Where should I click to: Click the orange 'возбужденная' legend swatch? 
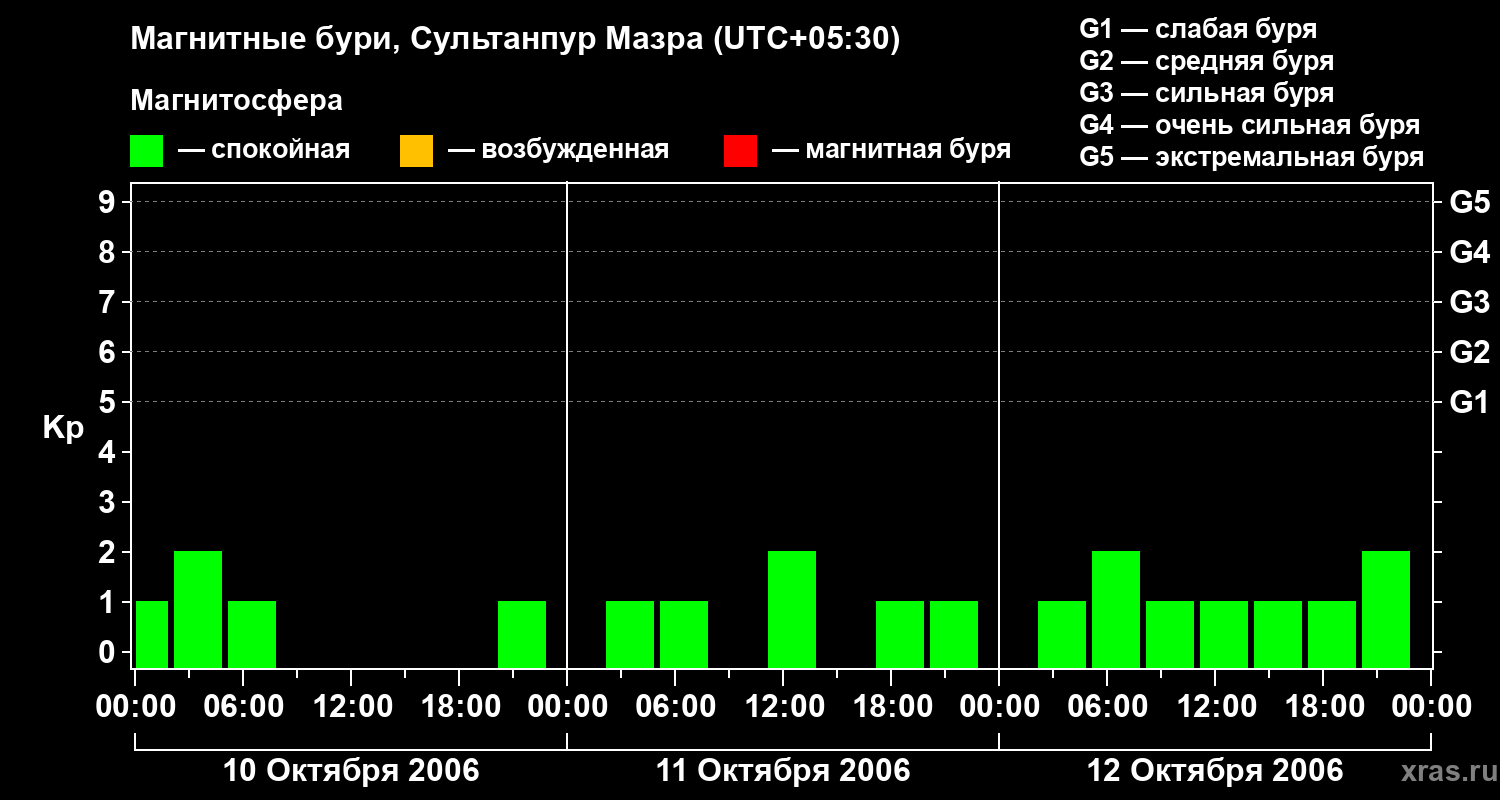[416, 151]
